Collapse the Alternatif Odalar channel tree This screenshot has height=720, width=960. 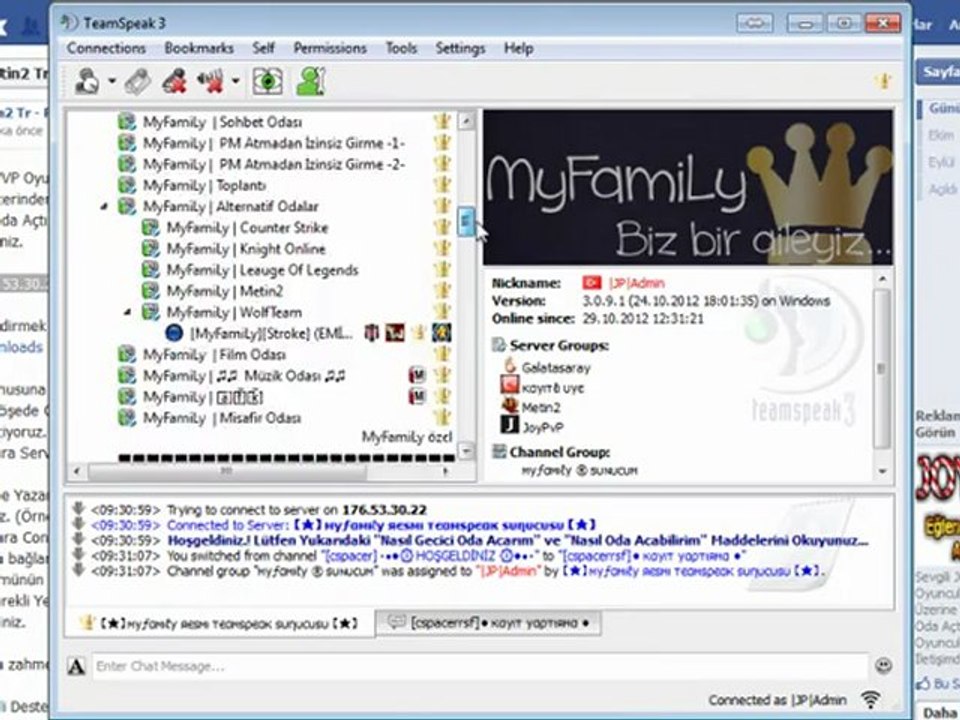click(x=104, y=207)
